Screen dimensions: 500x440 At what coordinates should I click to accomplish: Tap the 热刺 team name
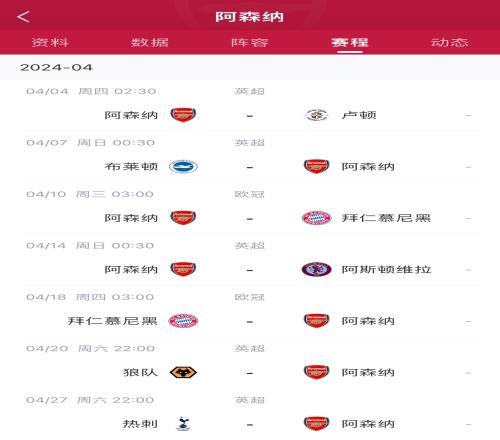pos(140,424)
